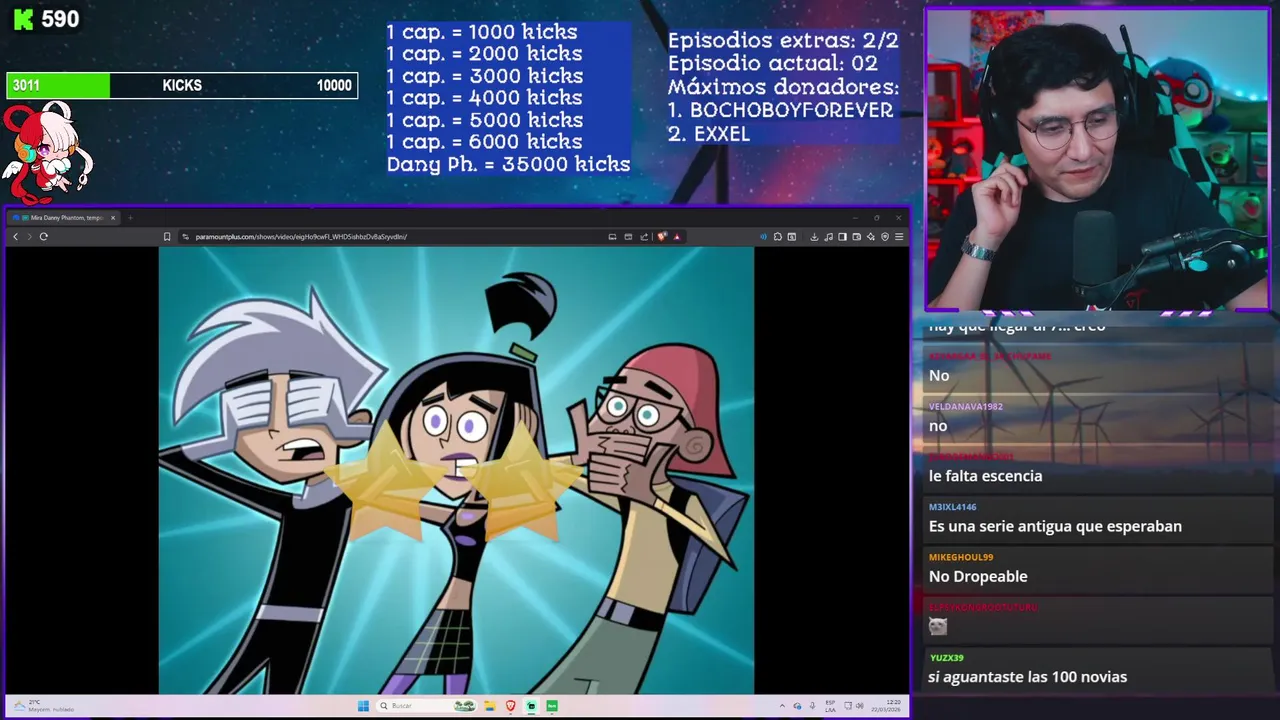Click 'Episodios extras: 2/2' overlay text
This screenshot has height=720, width=1280.
click(783, 41)
